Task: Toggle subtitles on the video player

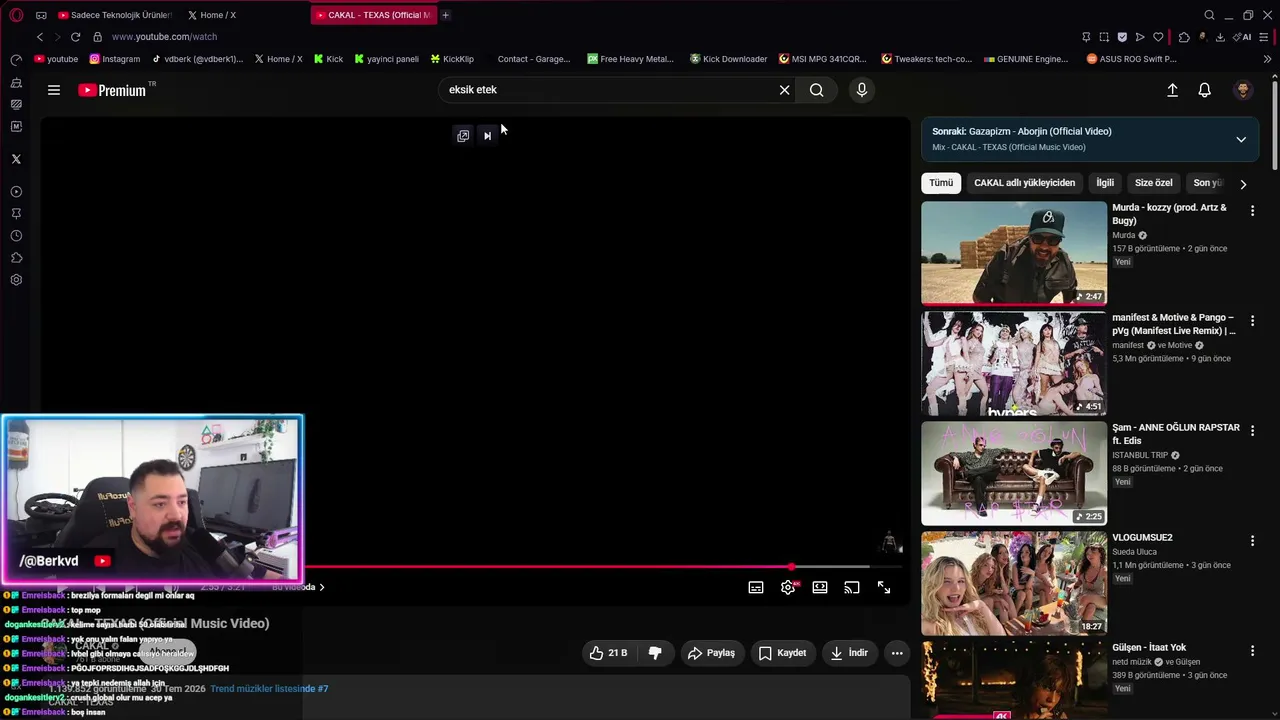Action: [x=756, y=587]
